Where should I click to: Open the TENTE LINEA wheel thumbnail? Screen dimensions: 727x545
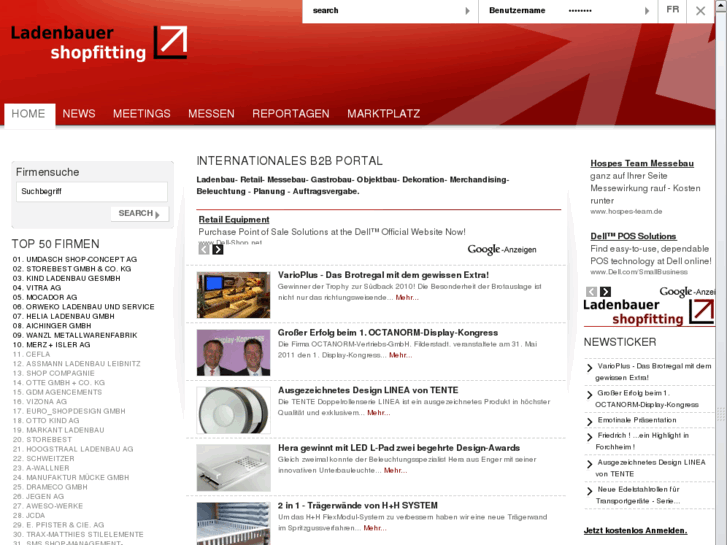coord(233,410)
